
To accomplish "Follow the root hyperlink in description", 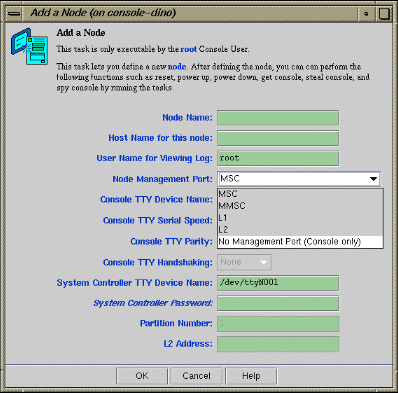I will [x=188, y=49].
